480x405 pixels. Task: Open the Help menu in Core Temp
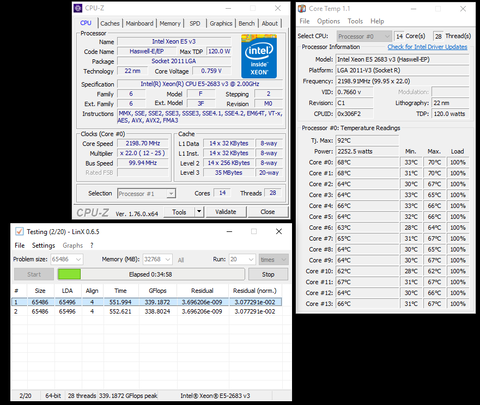(377, 21)
